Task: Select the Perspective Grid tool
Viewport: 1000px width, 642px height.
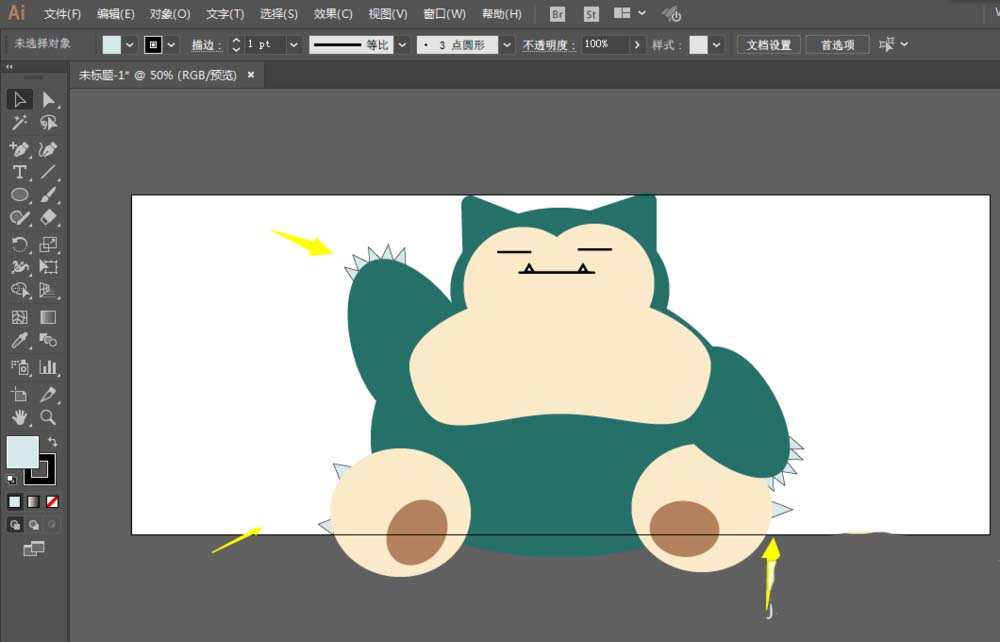Action: click(48, 290)
